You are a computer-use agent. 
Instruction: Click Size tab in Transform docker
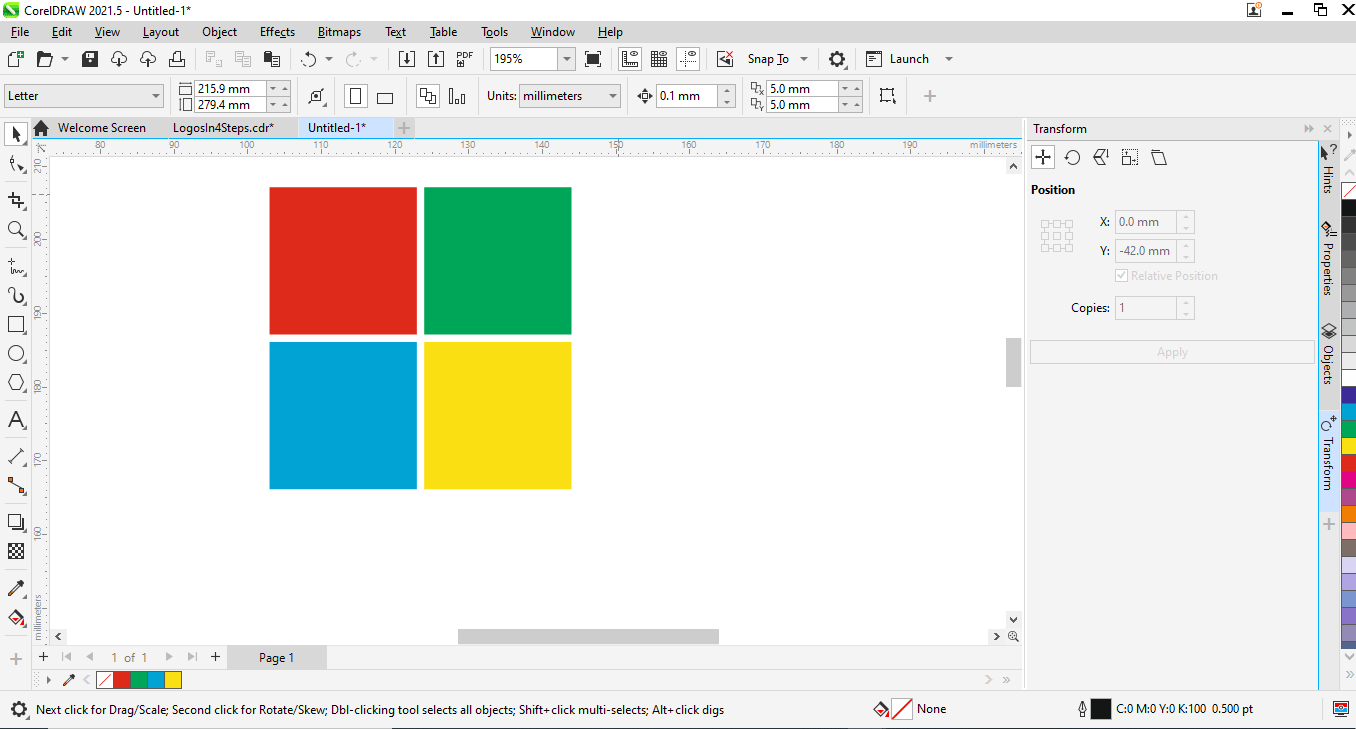(x=1130, y=158)
